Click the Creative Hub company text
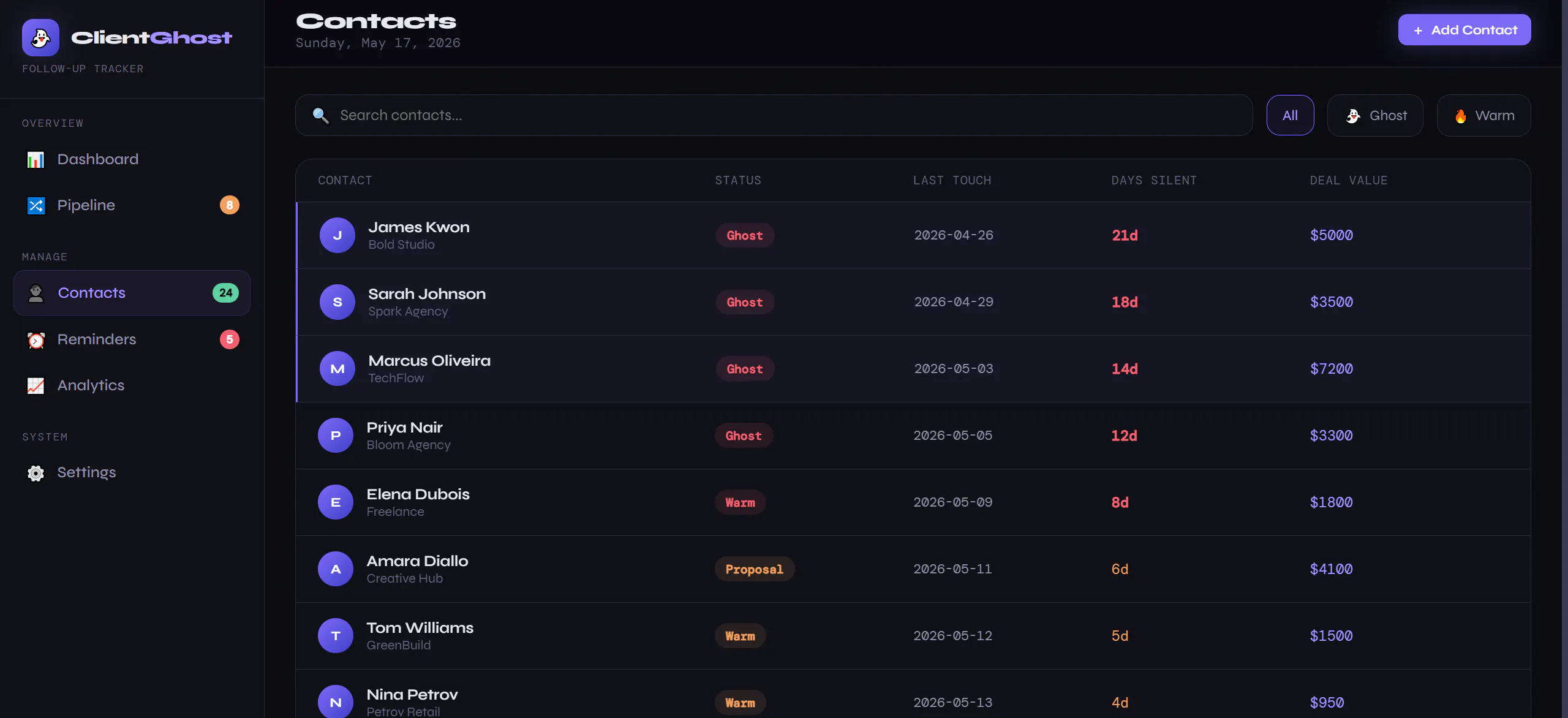Viewport: 1568px width, 718px height. [404, 578]
